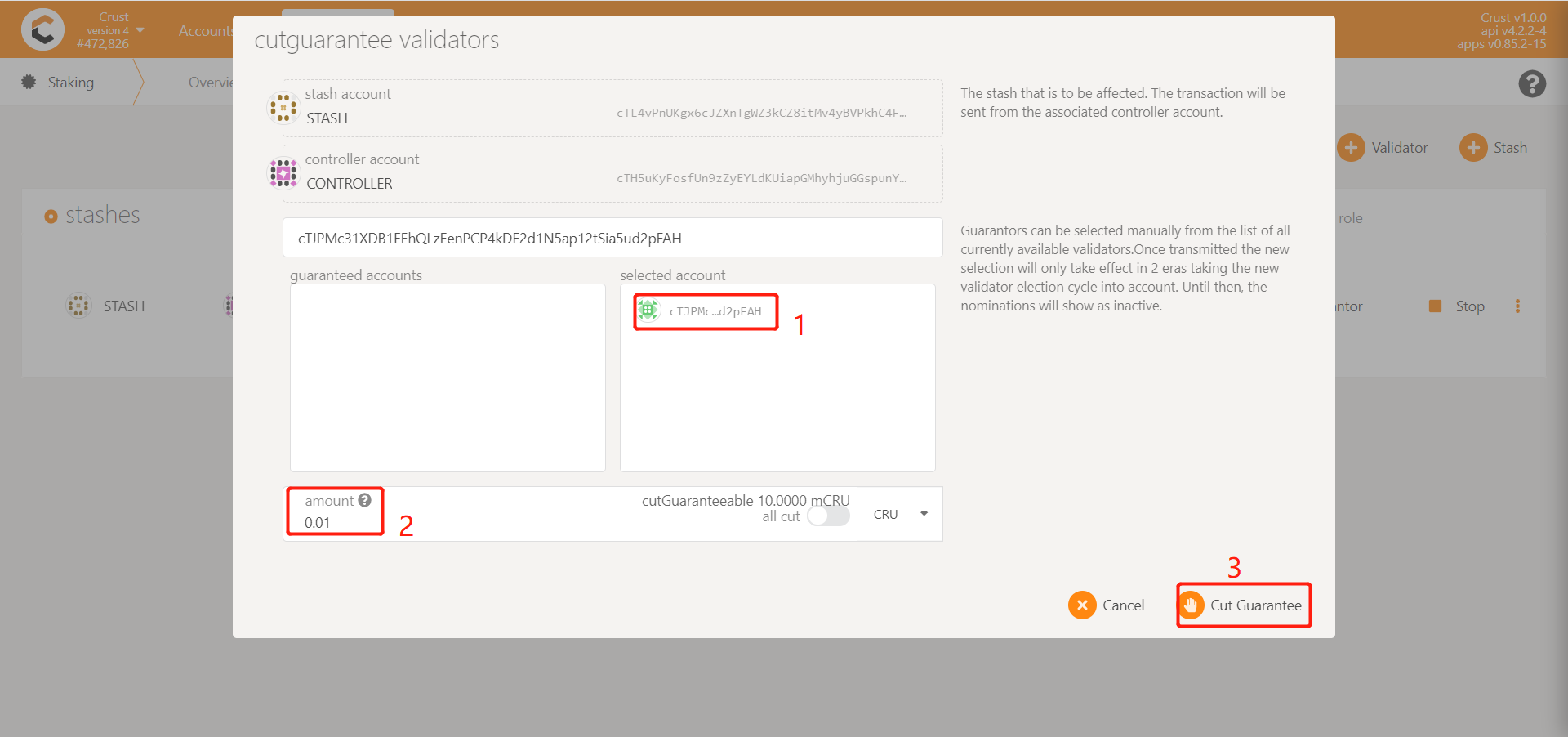Image resolution: width=1568 pixels, height=737 pixels.
Task: Click the Cut Guarantee hand icon
Action: [1191, 605]
